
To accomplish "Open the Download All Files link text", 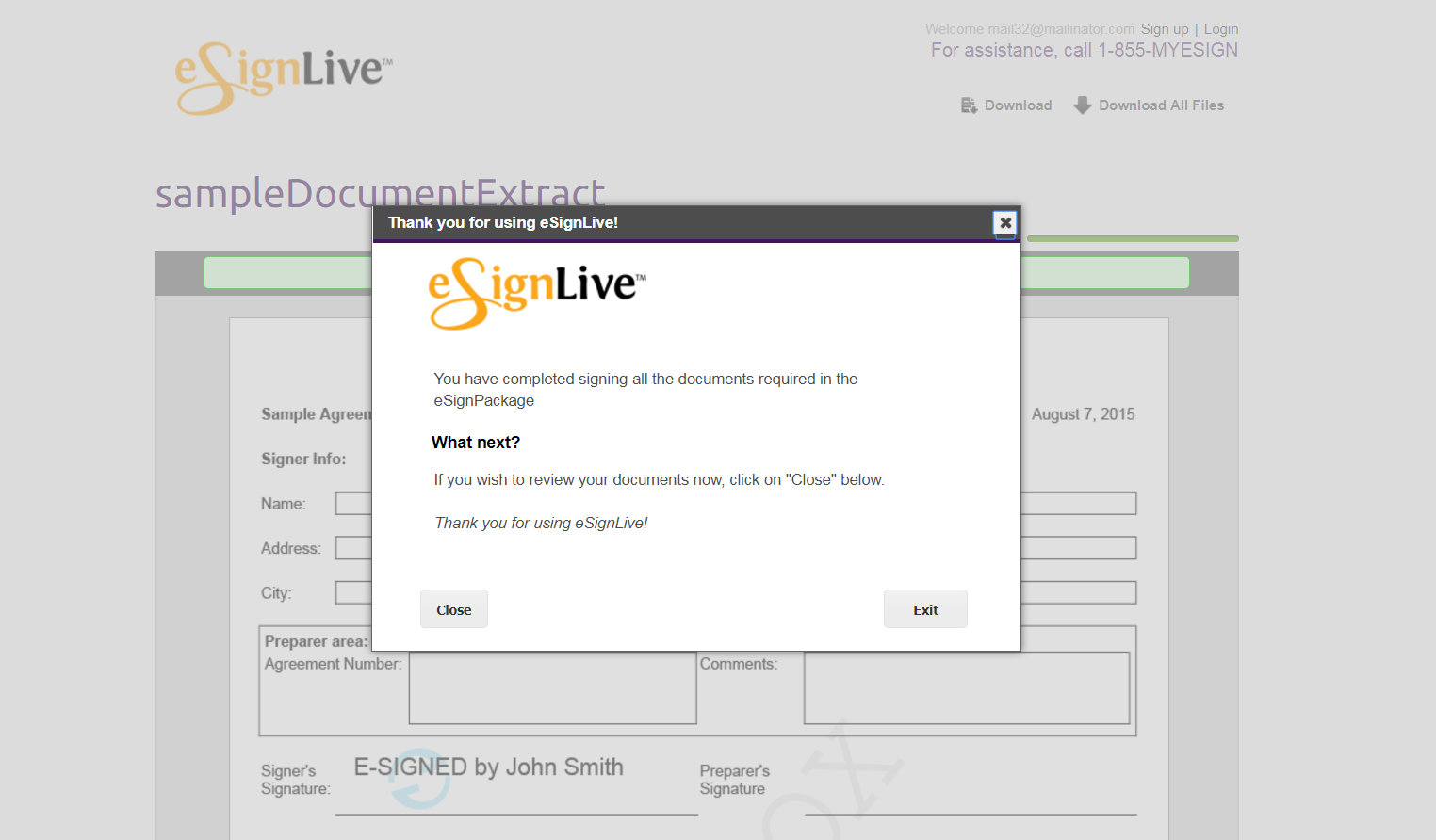I will (1161, 105).
